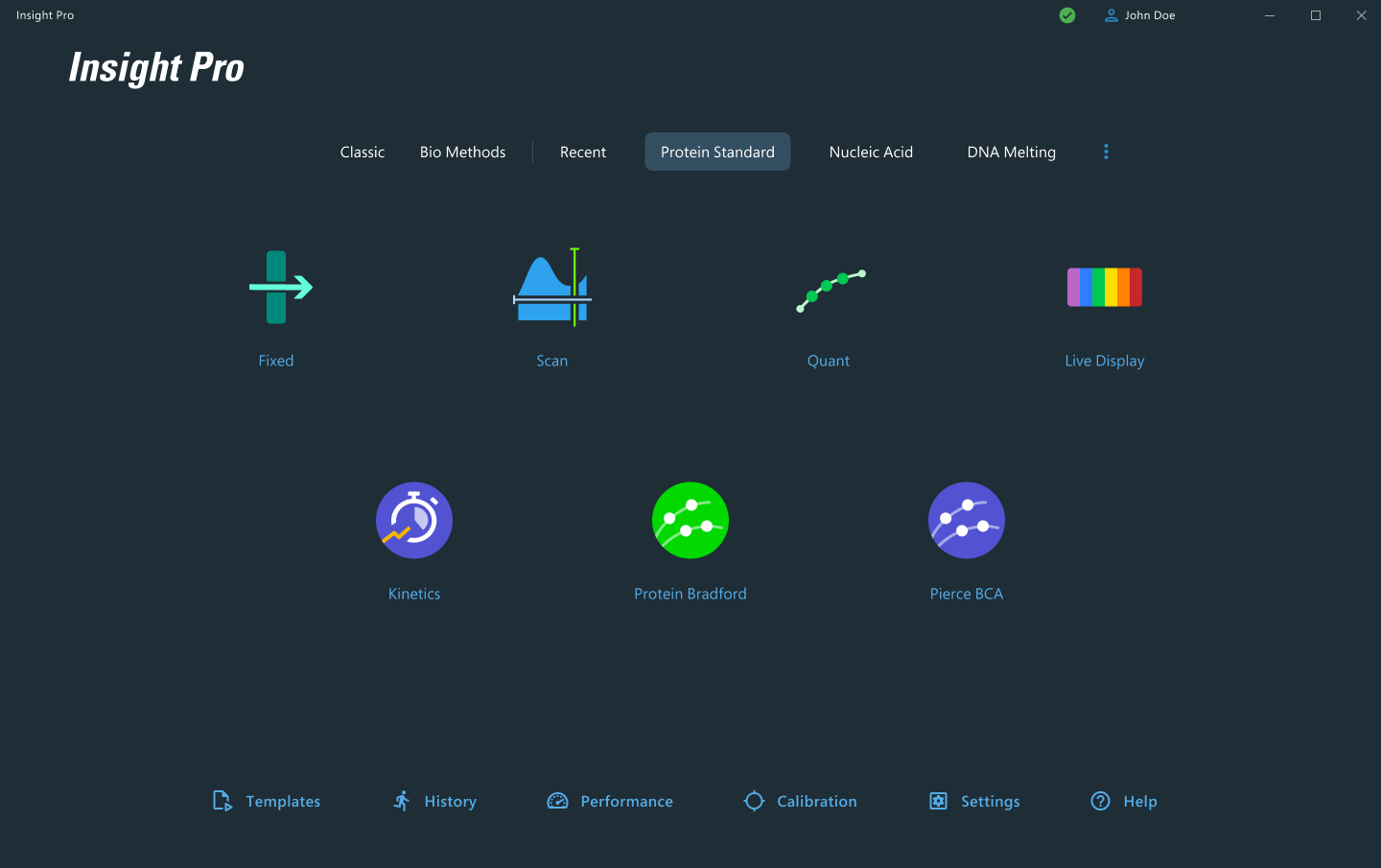Click the green connection status checkmark
The height and width of the screenshot is (868, 1381).
1067,15
